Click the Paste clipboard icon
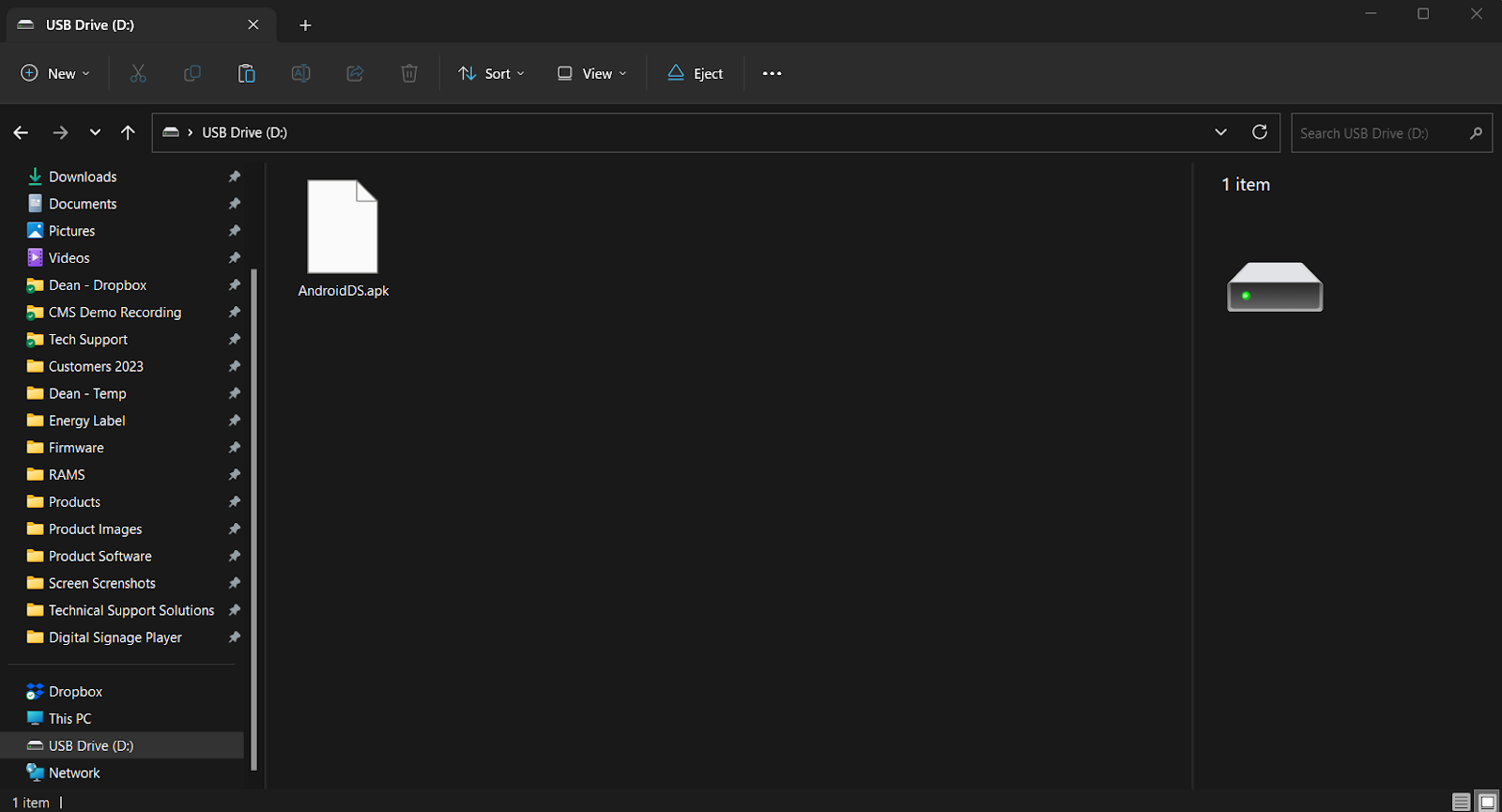The width and height of the screenshot is (1502, 812). (x=246, y=73)
